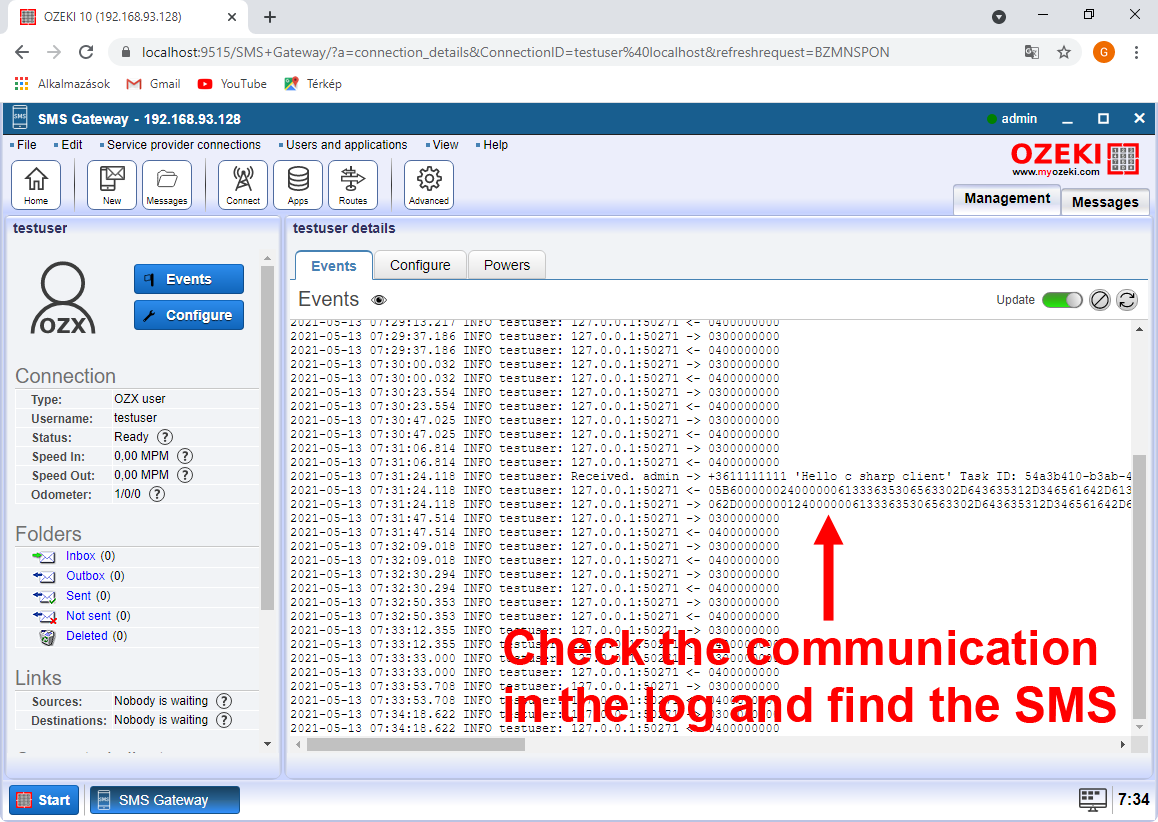Click the help icon next to Speed In

coord(185,456)
